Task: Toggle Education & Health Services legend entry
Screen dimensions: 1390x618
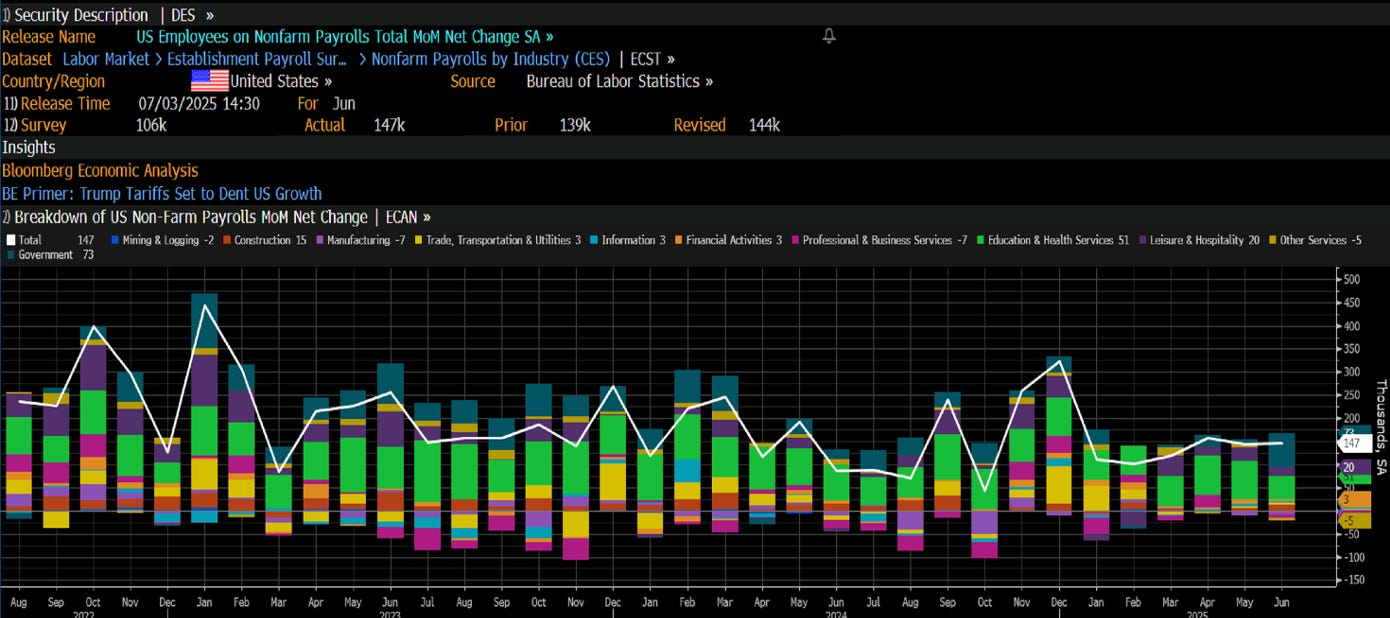Action: tap(1053, 240)
